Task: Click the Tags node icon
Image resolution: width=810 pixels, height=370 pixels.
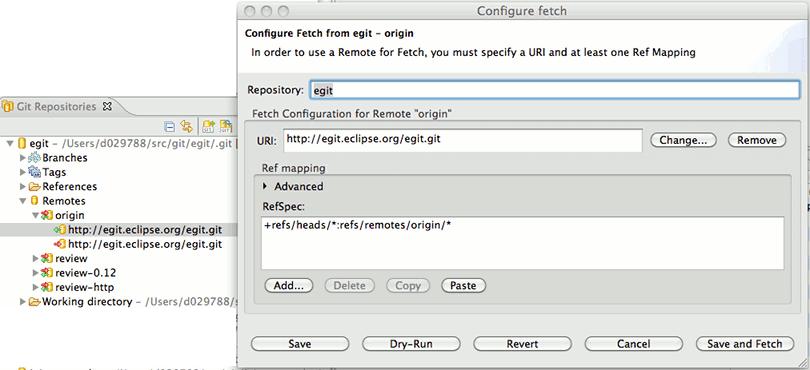Action: click(35, 172)
